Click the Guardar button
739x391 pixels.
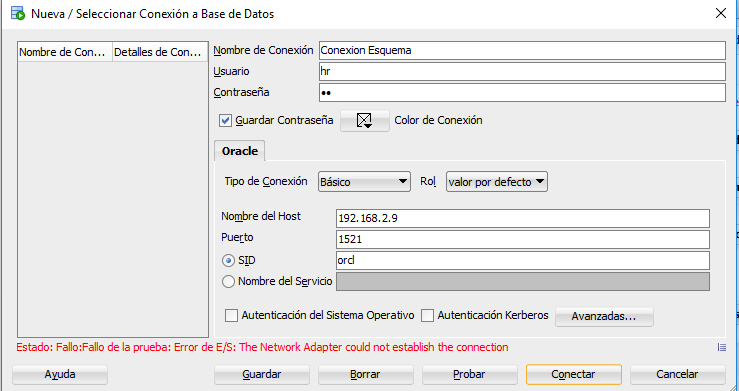[262, 375]
